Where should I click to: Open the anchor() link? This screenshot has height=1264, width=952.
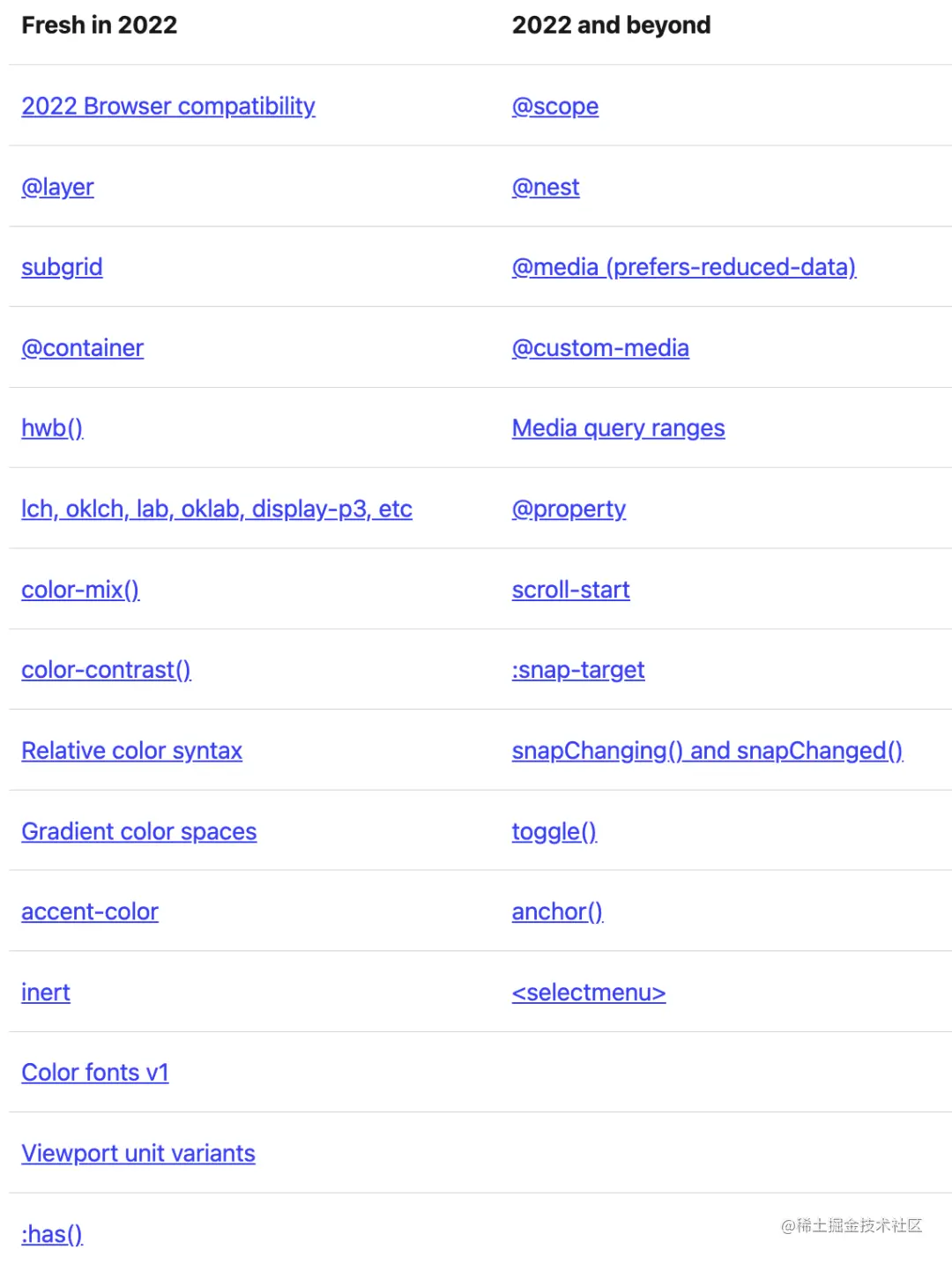click(x=558, y=911)
